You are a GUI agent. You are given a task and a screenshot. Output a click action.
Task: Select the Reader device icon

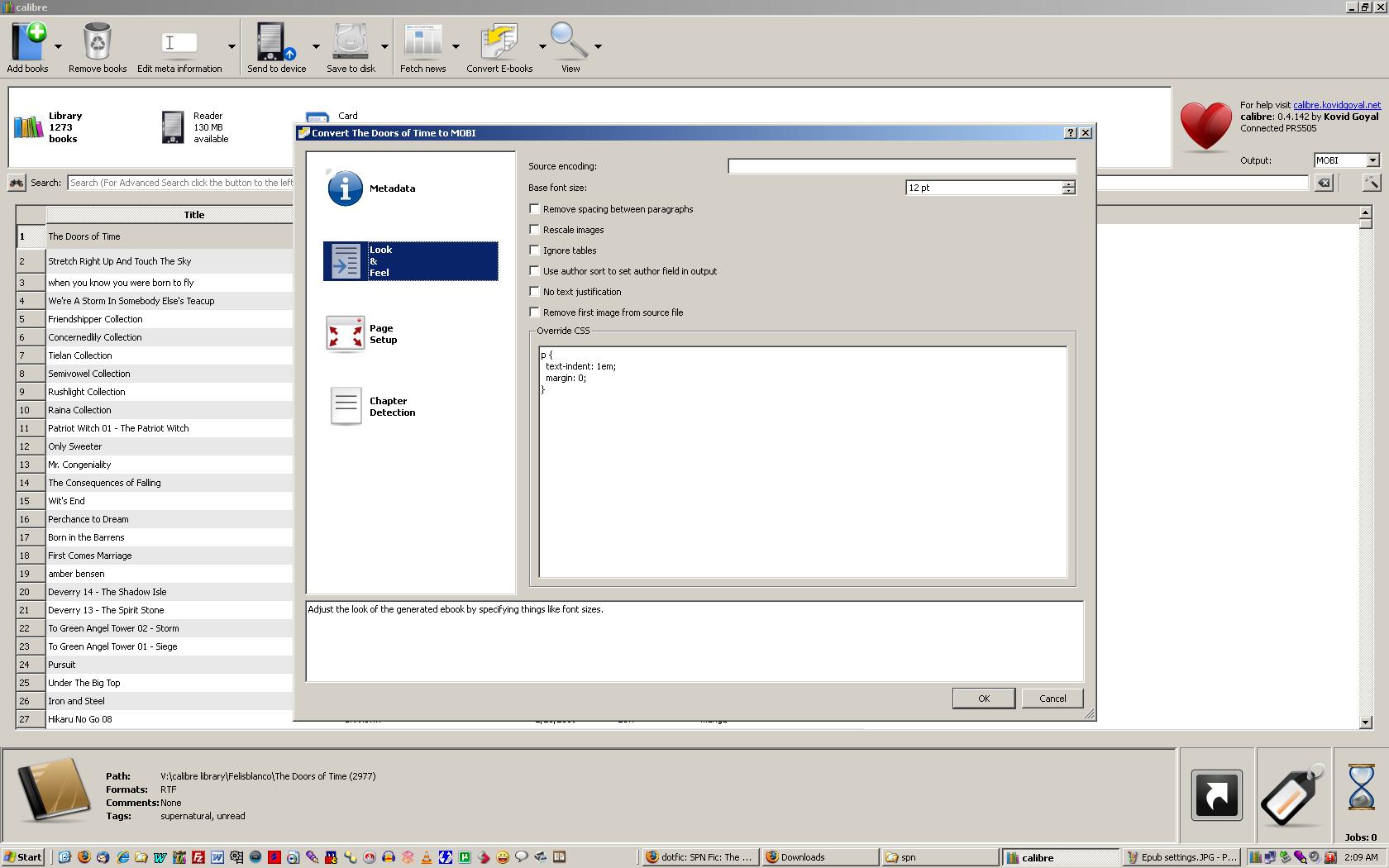[x=173, y=127]
